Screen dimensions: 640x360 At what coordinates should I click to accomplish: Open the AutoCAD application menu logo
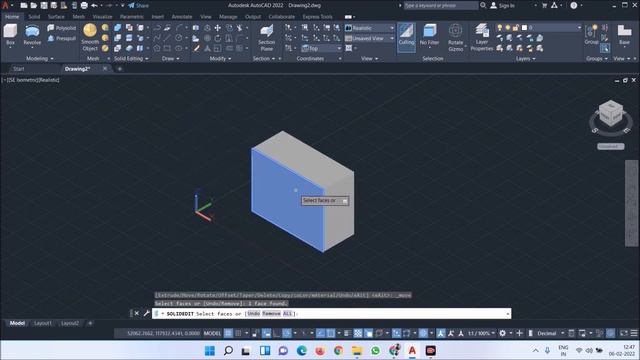tap(5, 5)
